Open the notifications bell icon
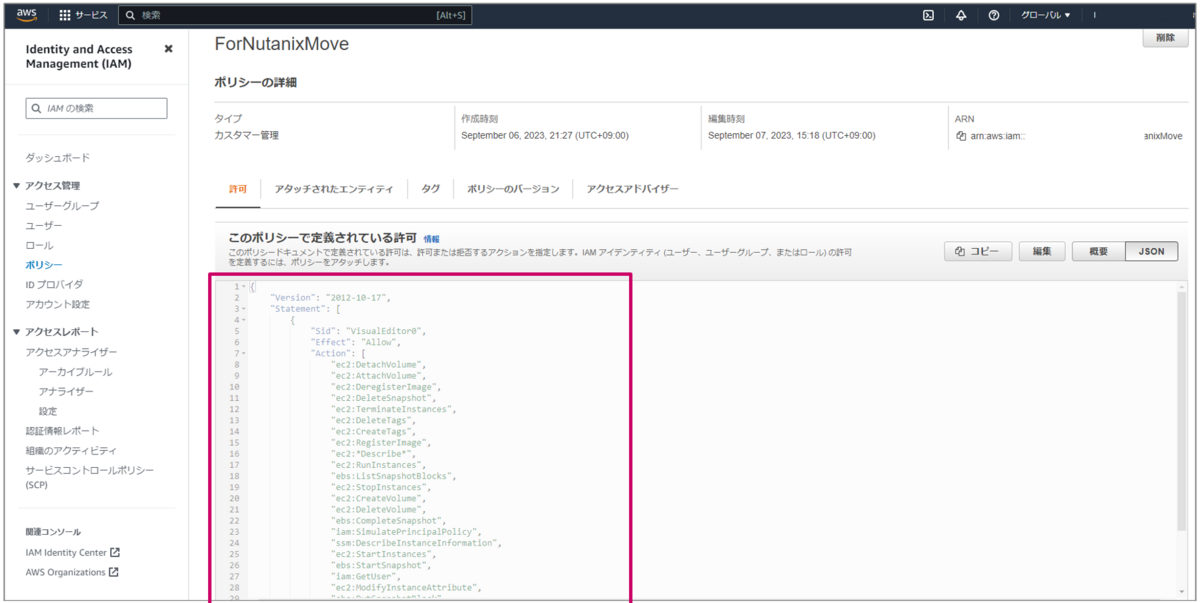 click(961, 15)
